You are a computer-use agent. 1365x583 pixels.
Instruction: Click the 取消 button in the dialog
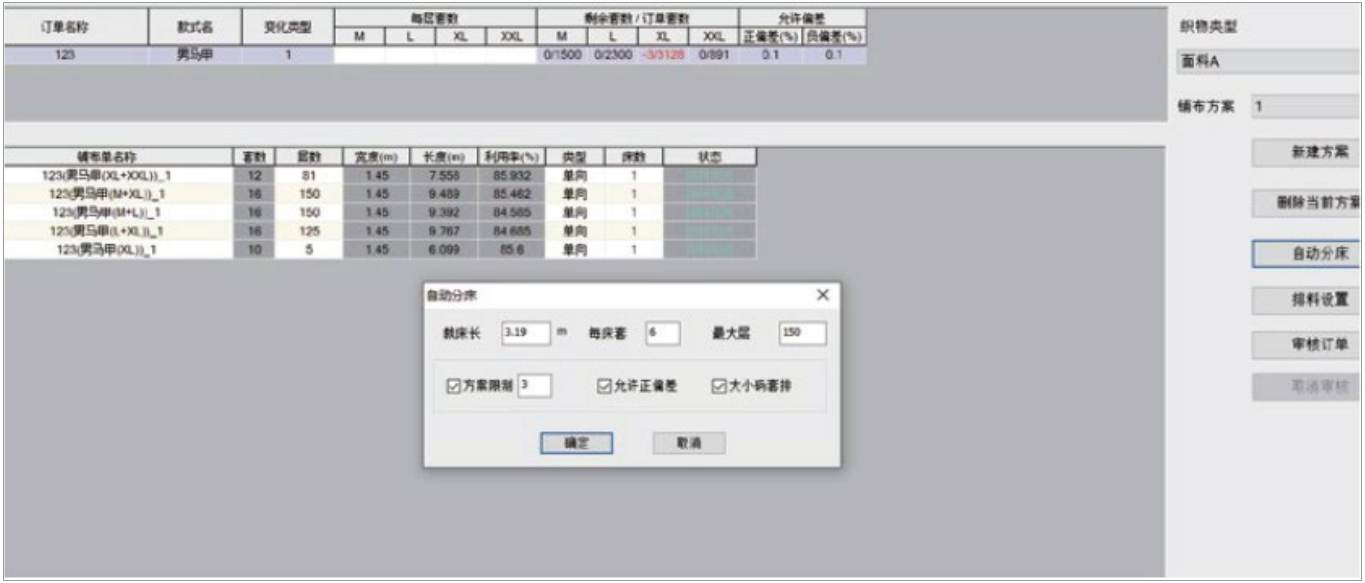[x=689, y=443]
